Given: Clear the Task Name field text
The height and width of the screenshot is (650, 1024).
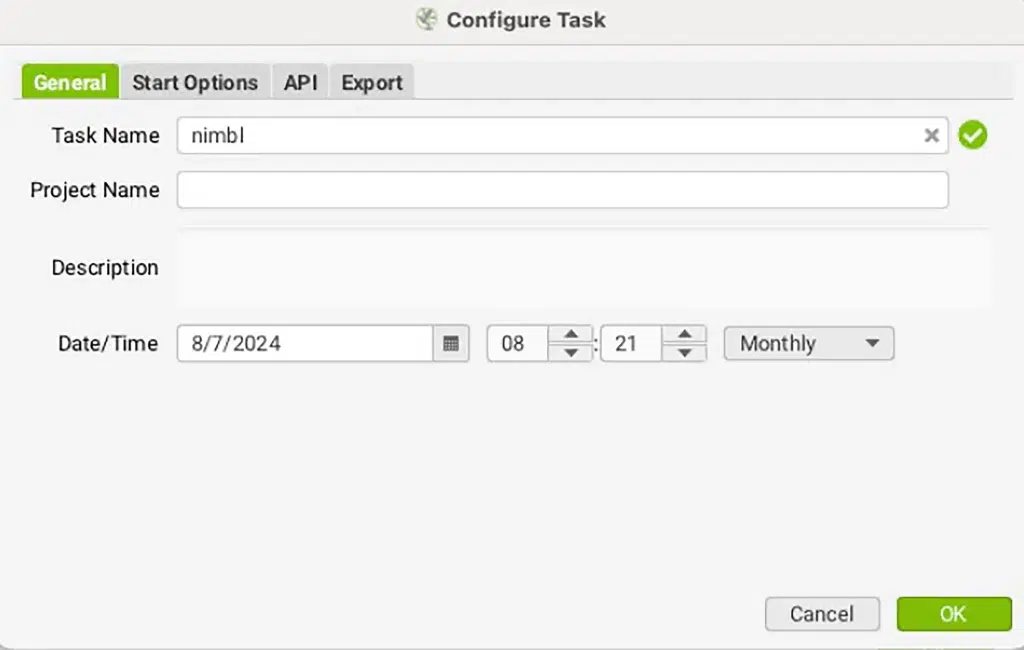Looking at the screenshot, I should 931,136.
